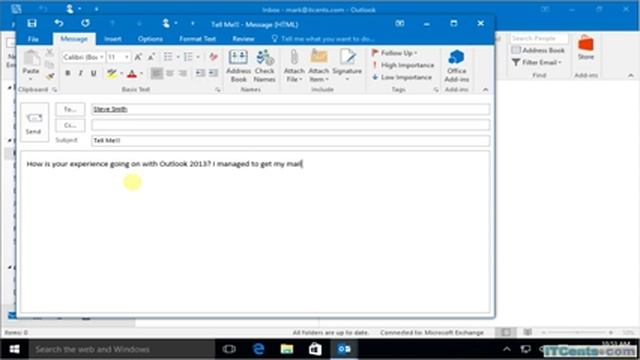Click Search People box in main window
This screenshot has width=640, height=360.
pos(539,38)
